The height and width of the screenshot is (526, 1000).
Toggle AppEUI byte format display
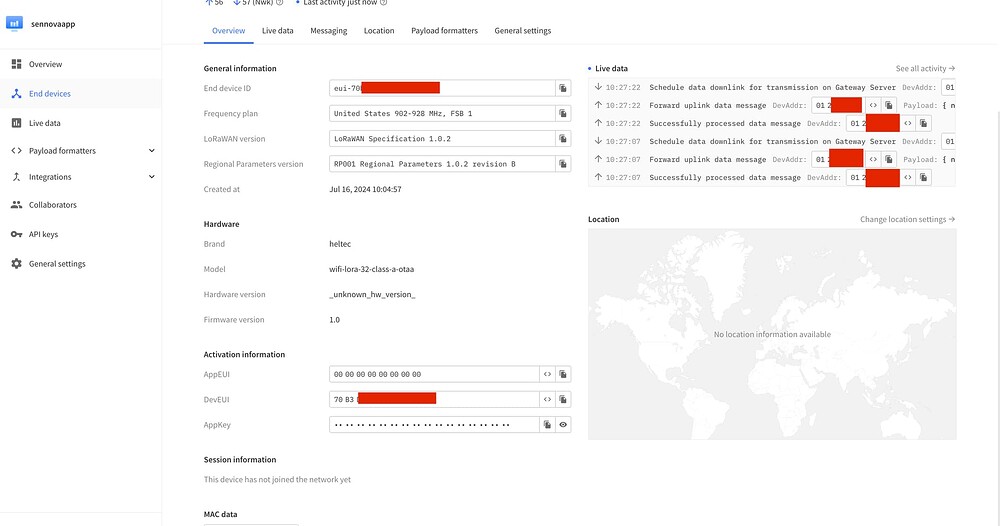click(547, 374)
